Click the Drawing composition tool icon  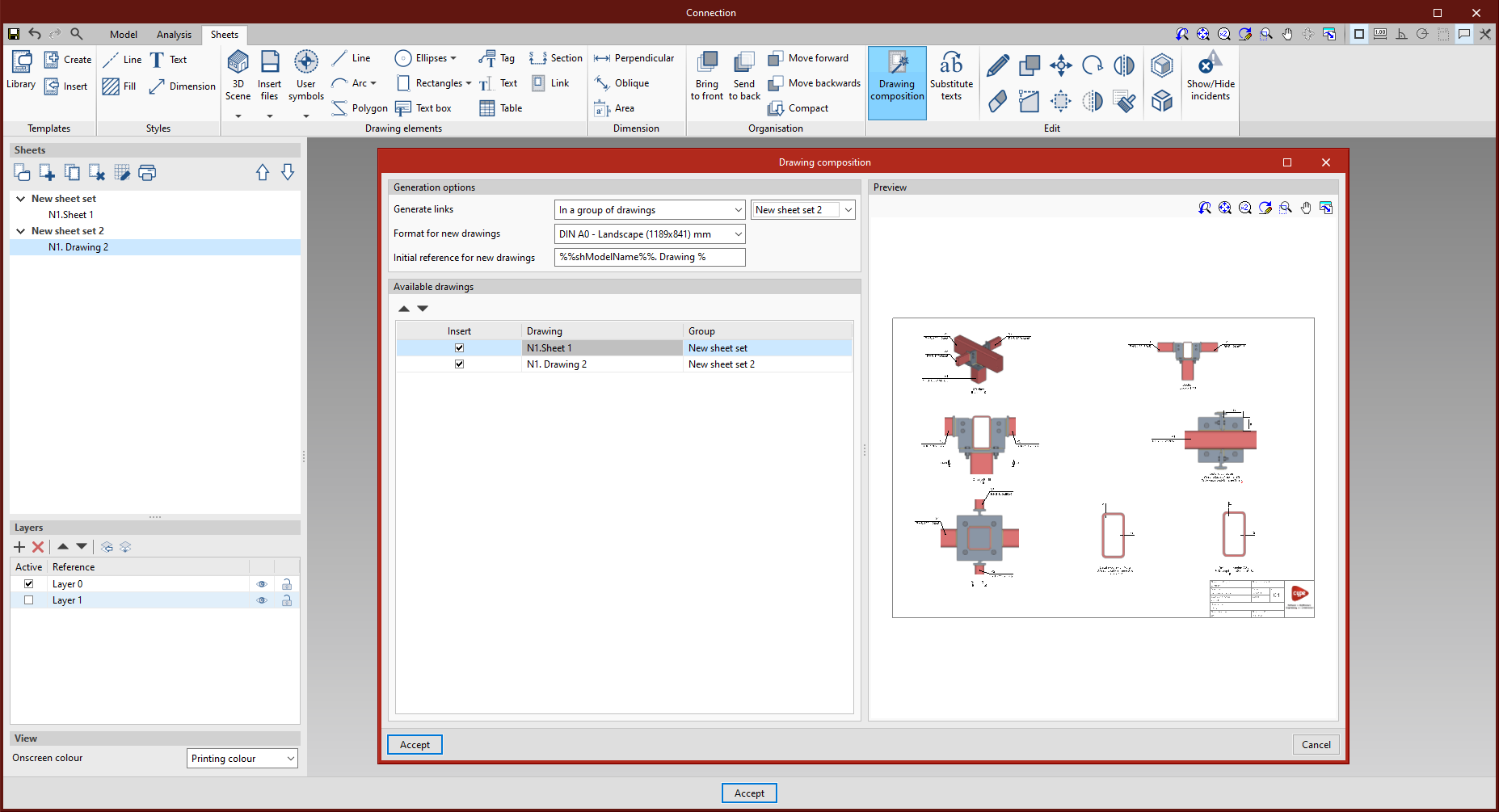click(x=897, y=65)
